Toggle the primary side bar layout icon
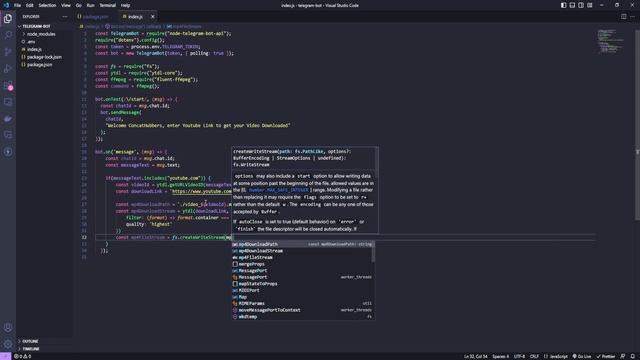Screen dimensions: 640x360 point(564,5)
